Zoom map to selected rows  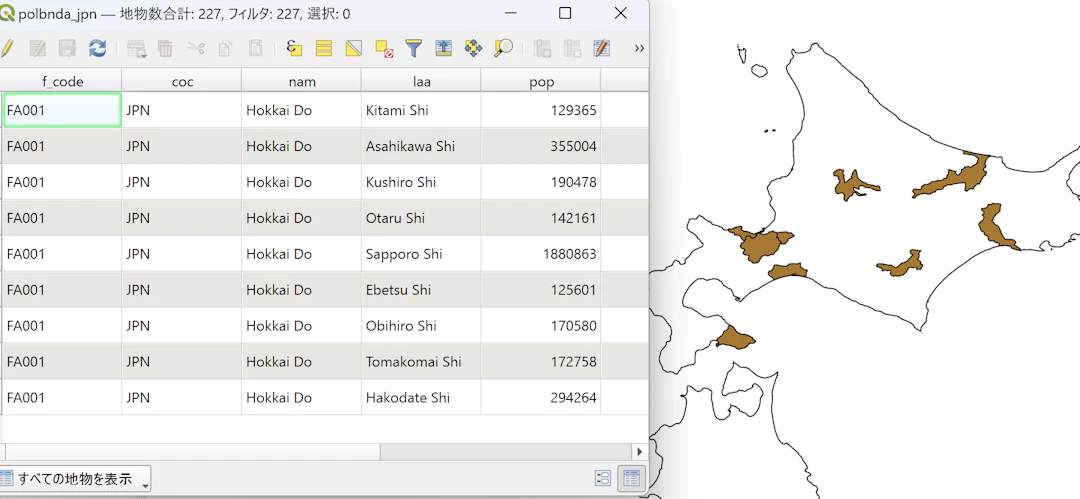click(x=503, y=48)
